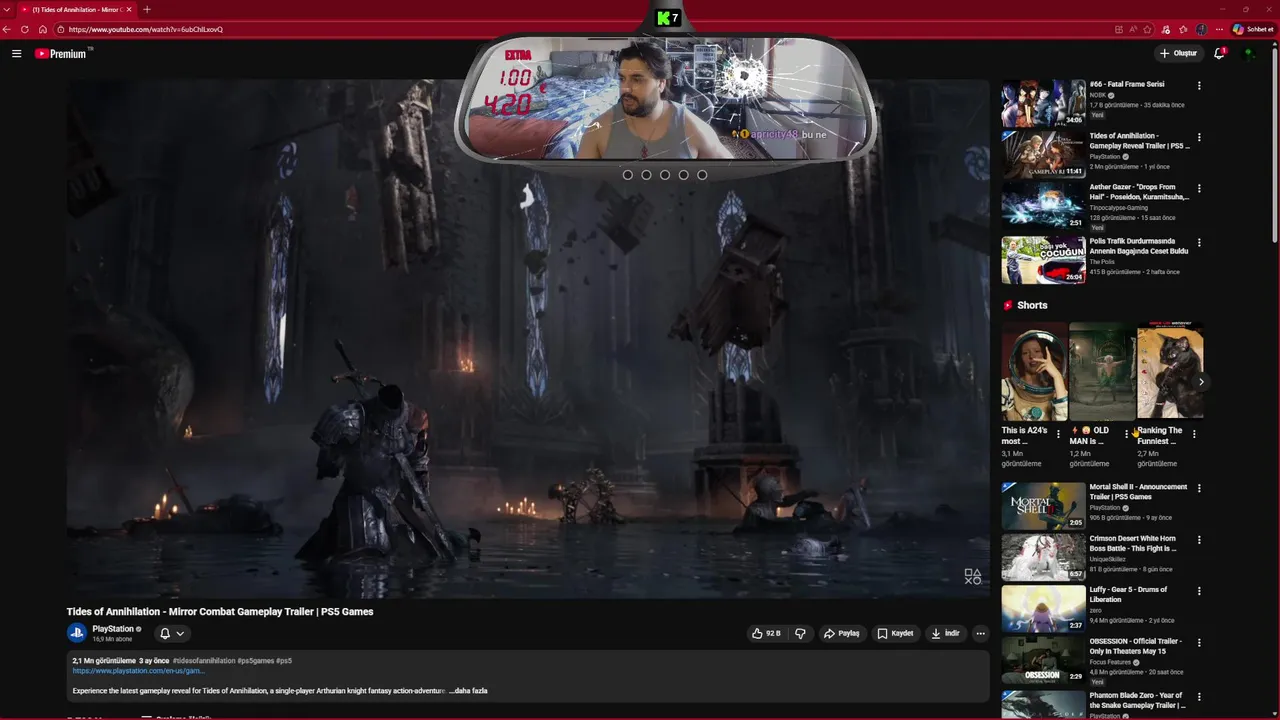The height and width of the screenshot is (720, 1280).
Task: Open options for Tides Gameplay Reveal Trailer
Action: click(1199, 137)
